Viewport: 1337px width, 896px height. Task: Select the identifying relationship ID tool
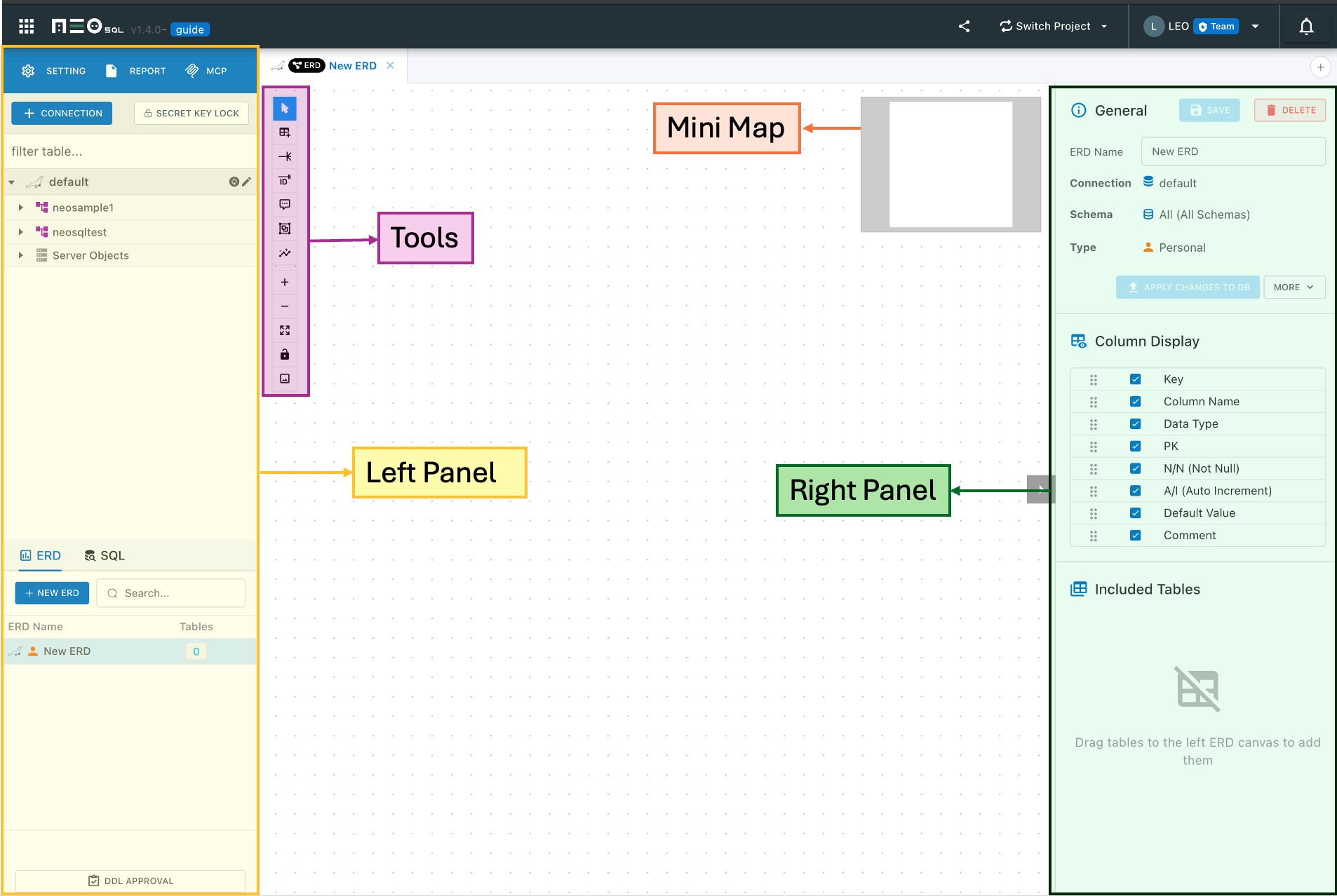click(x=285, y=180)
